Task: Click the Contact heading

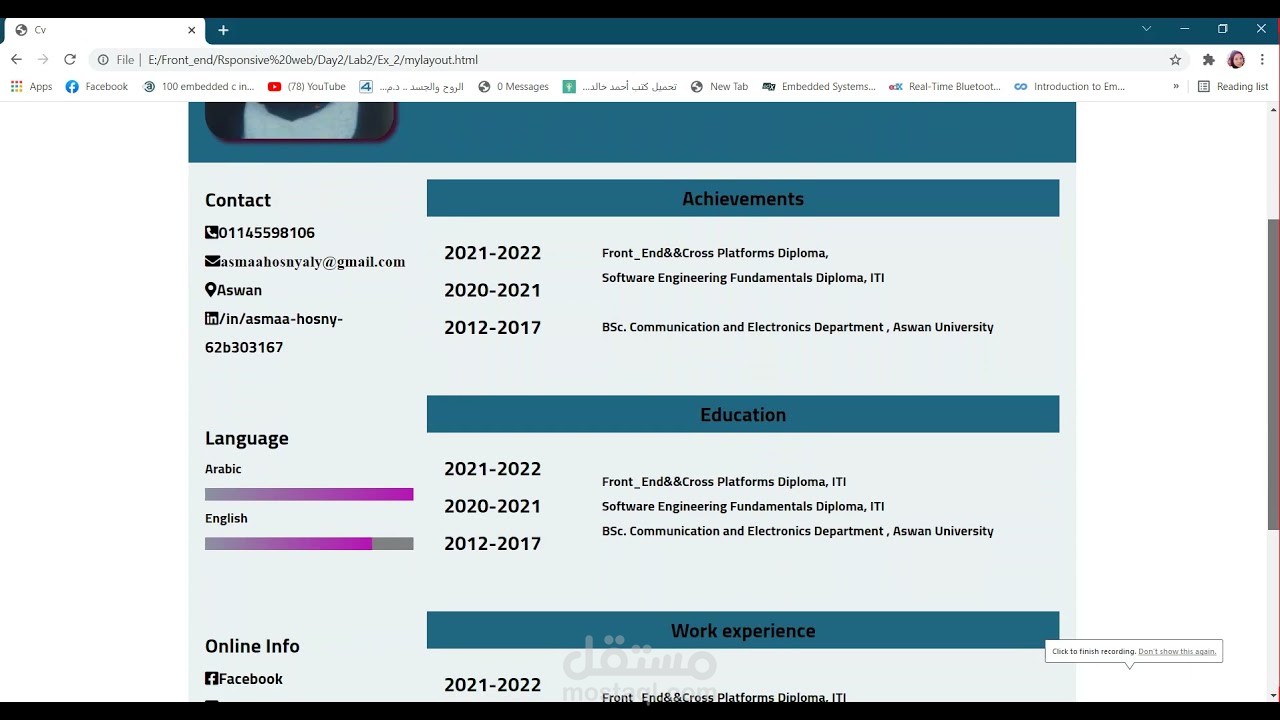Action: [x=238, y=200]
